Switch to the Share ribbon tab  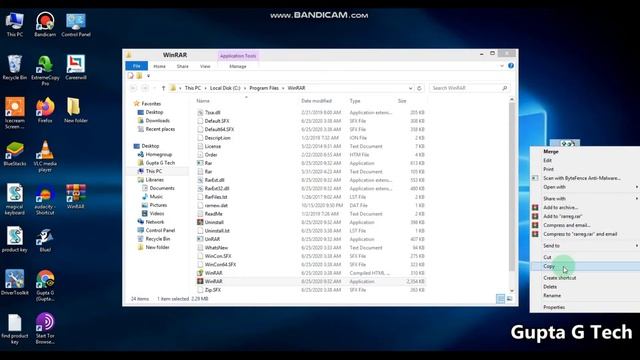[x=182, y=66]
